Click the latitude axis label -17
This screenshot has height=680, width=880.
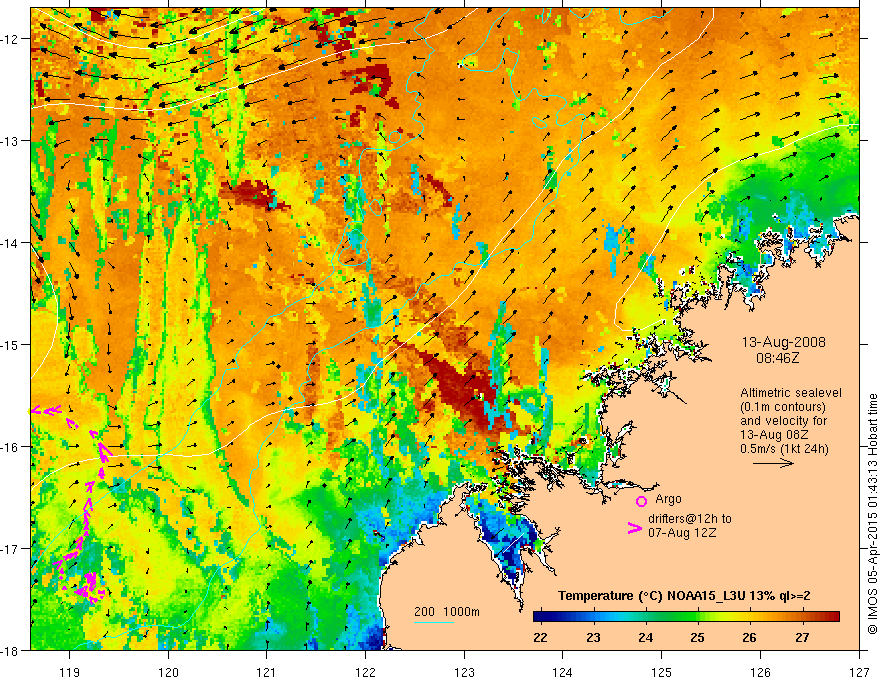coord(11,549)
